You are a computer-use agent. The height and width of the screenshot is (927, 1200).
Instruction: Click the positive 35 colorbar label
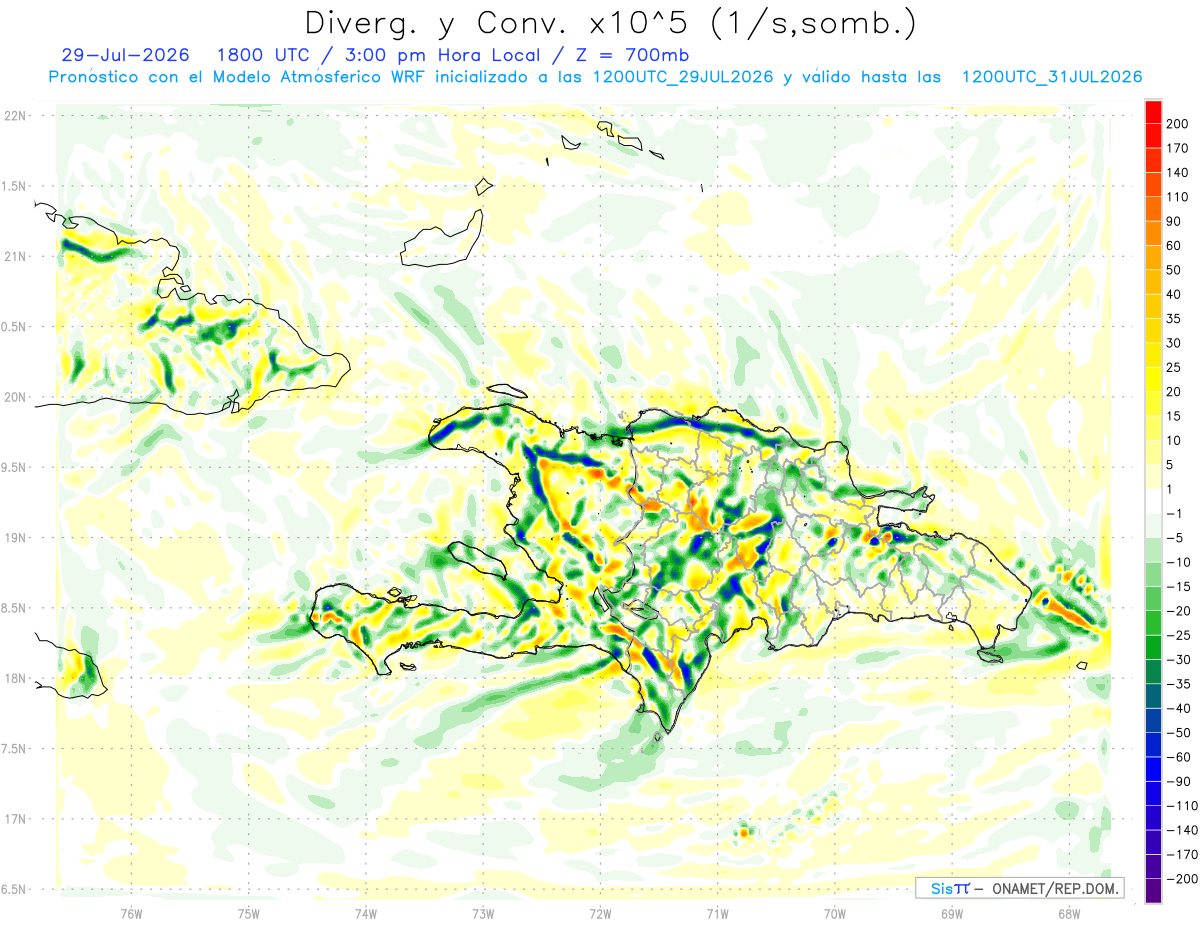pos(1174,319)
